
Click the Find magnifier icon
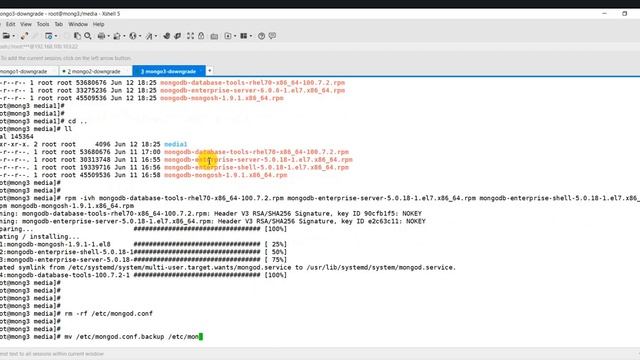pos(88,36)
